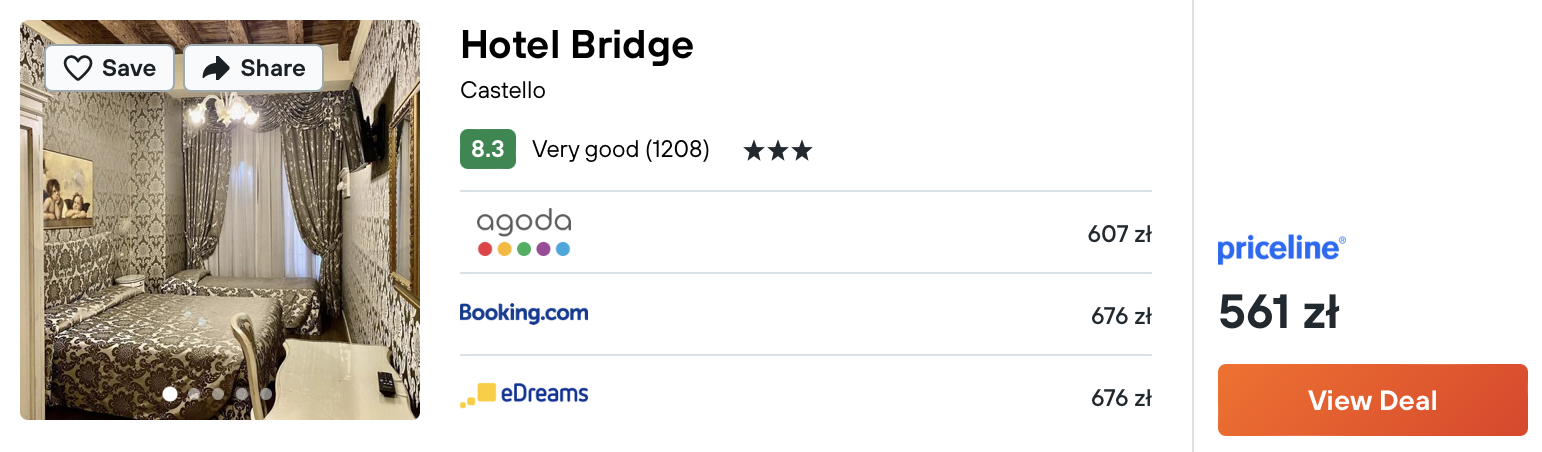Select agoda's 607 zł price

click(1120, 235)
